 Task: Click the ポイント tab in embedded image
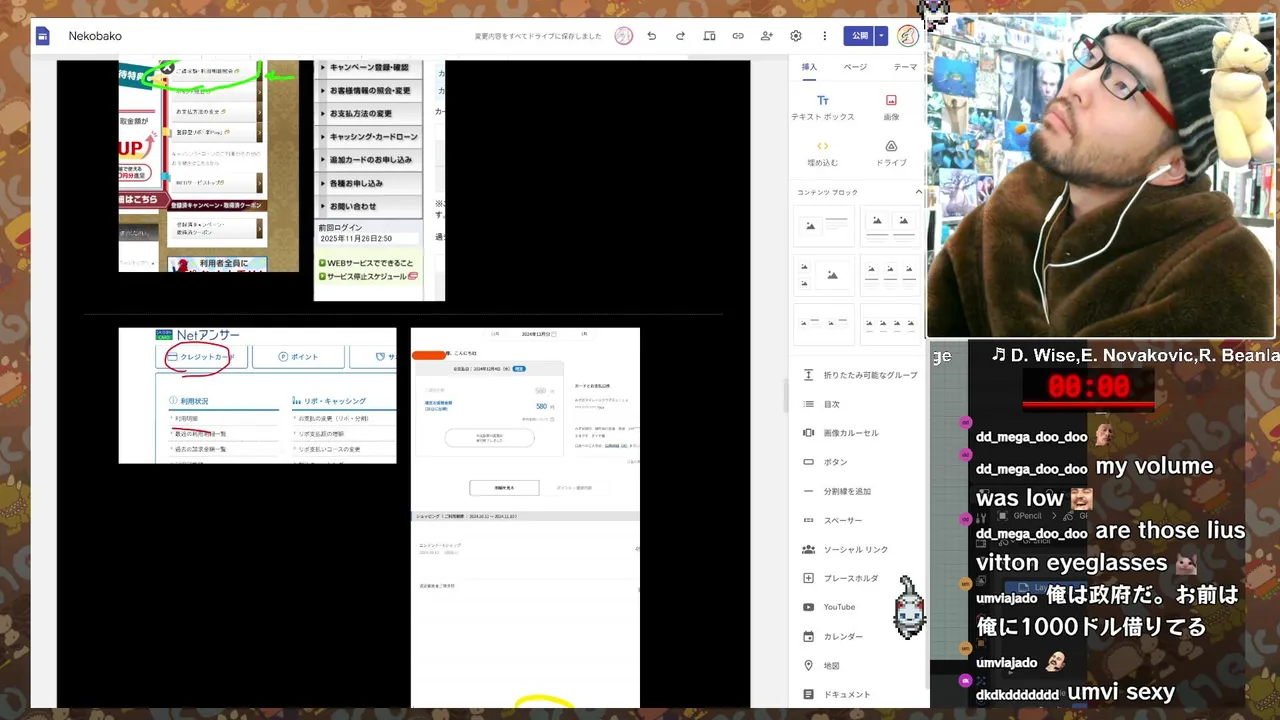(x=298, y=357)
